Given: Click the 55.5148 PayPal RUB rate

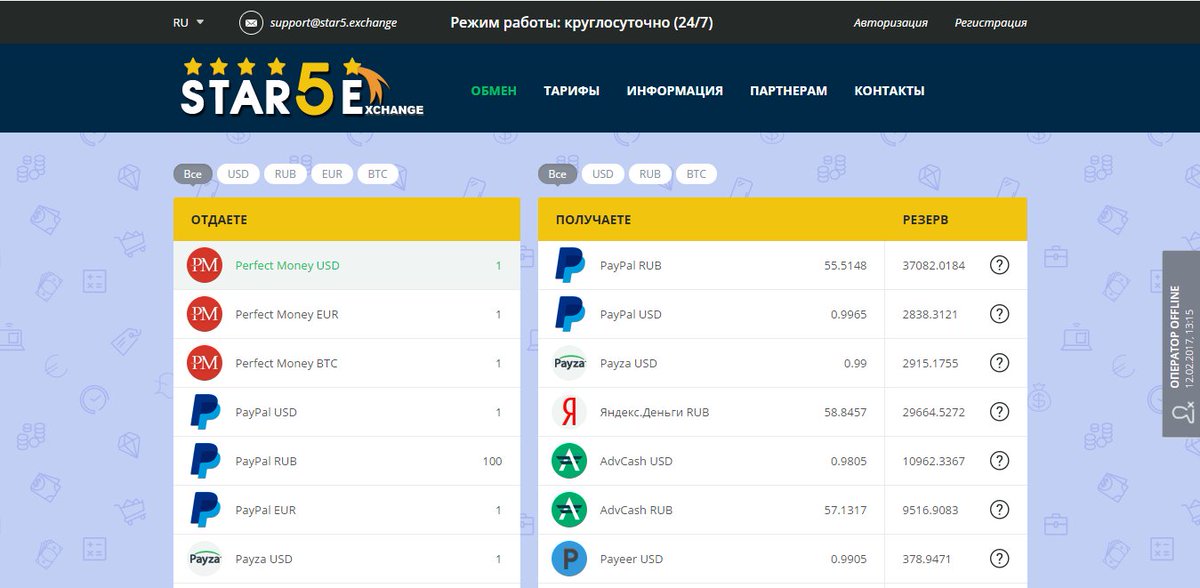Looking at the screenshot, I should click(845, 266).
